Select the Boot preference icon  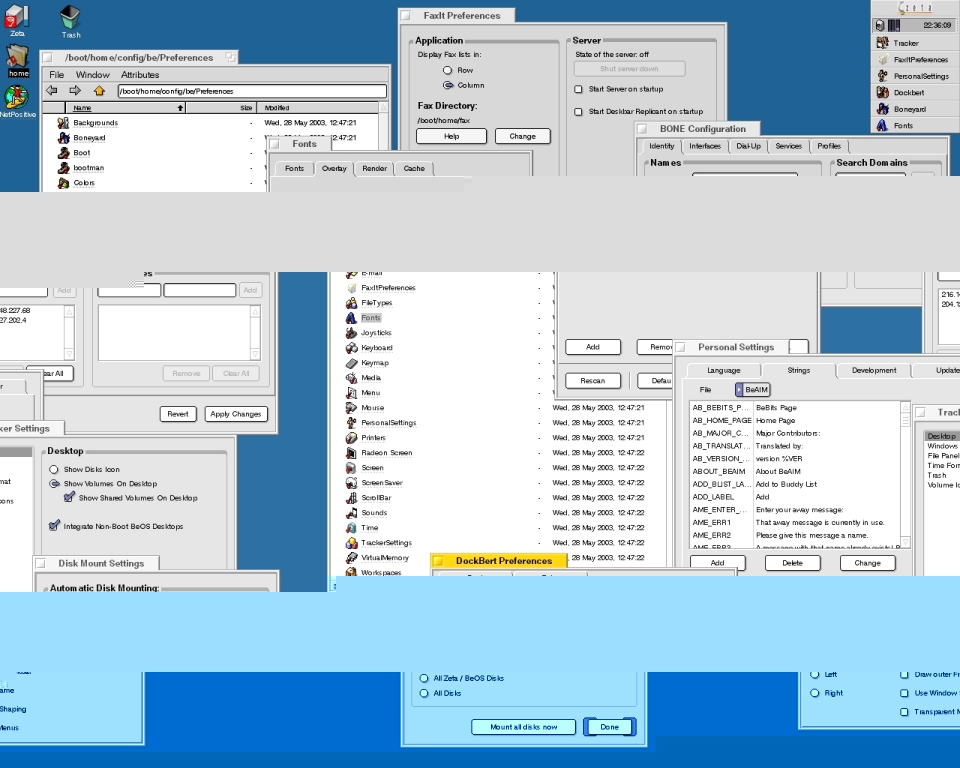coord(63,152)
